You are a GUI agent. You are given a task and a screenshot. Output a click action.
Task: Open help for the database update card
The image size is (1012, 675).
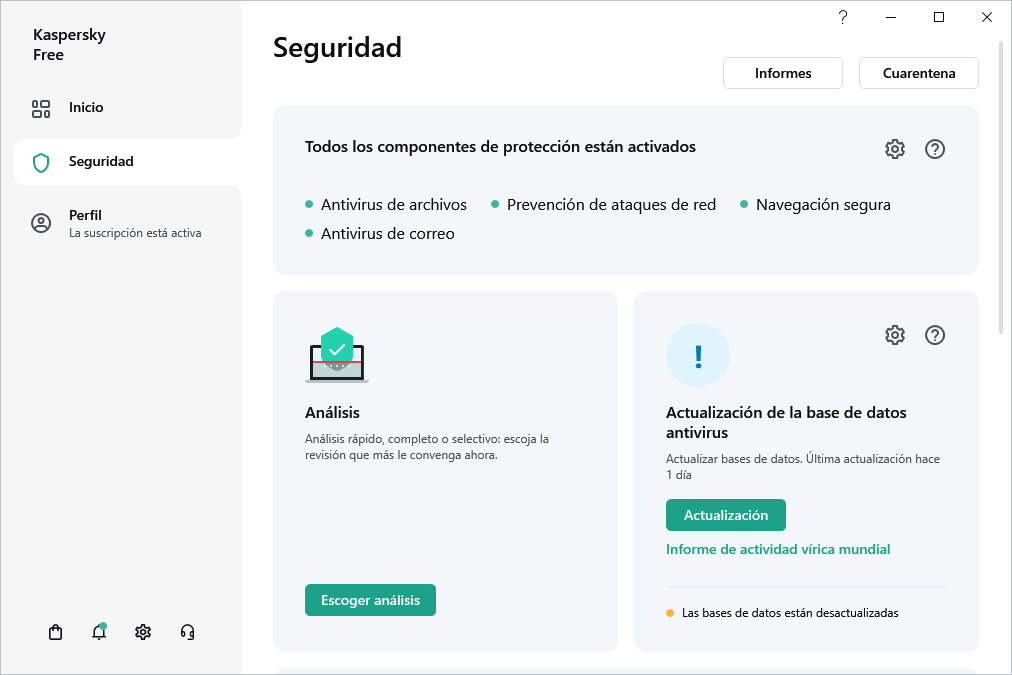(935, 334)
